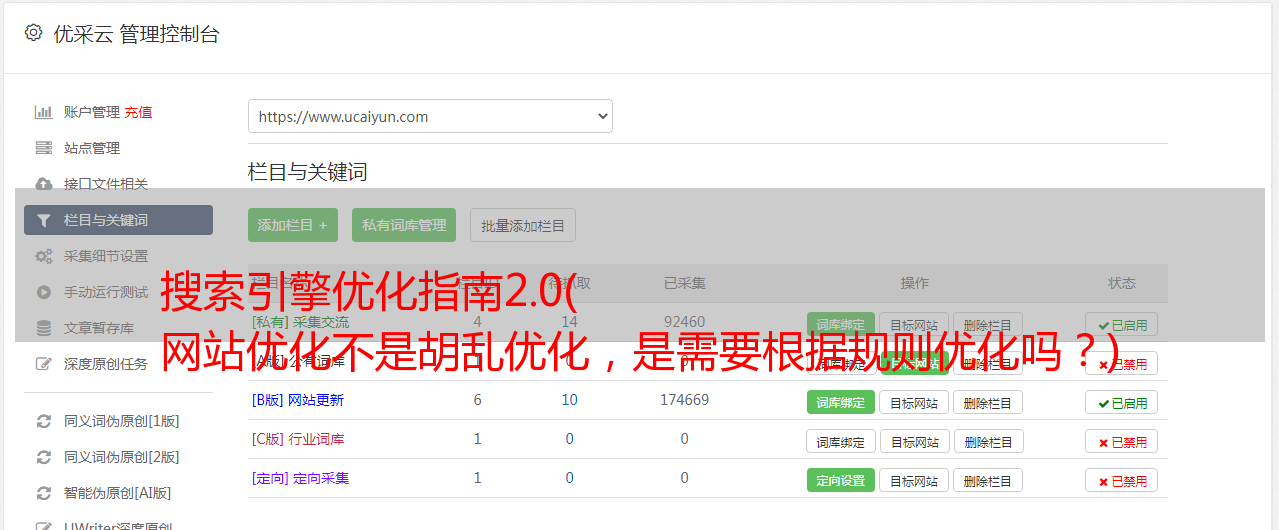Click the 操作 column header
1279x530 pixels.
point(914,283)
